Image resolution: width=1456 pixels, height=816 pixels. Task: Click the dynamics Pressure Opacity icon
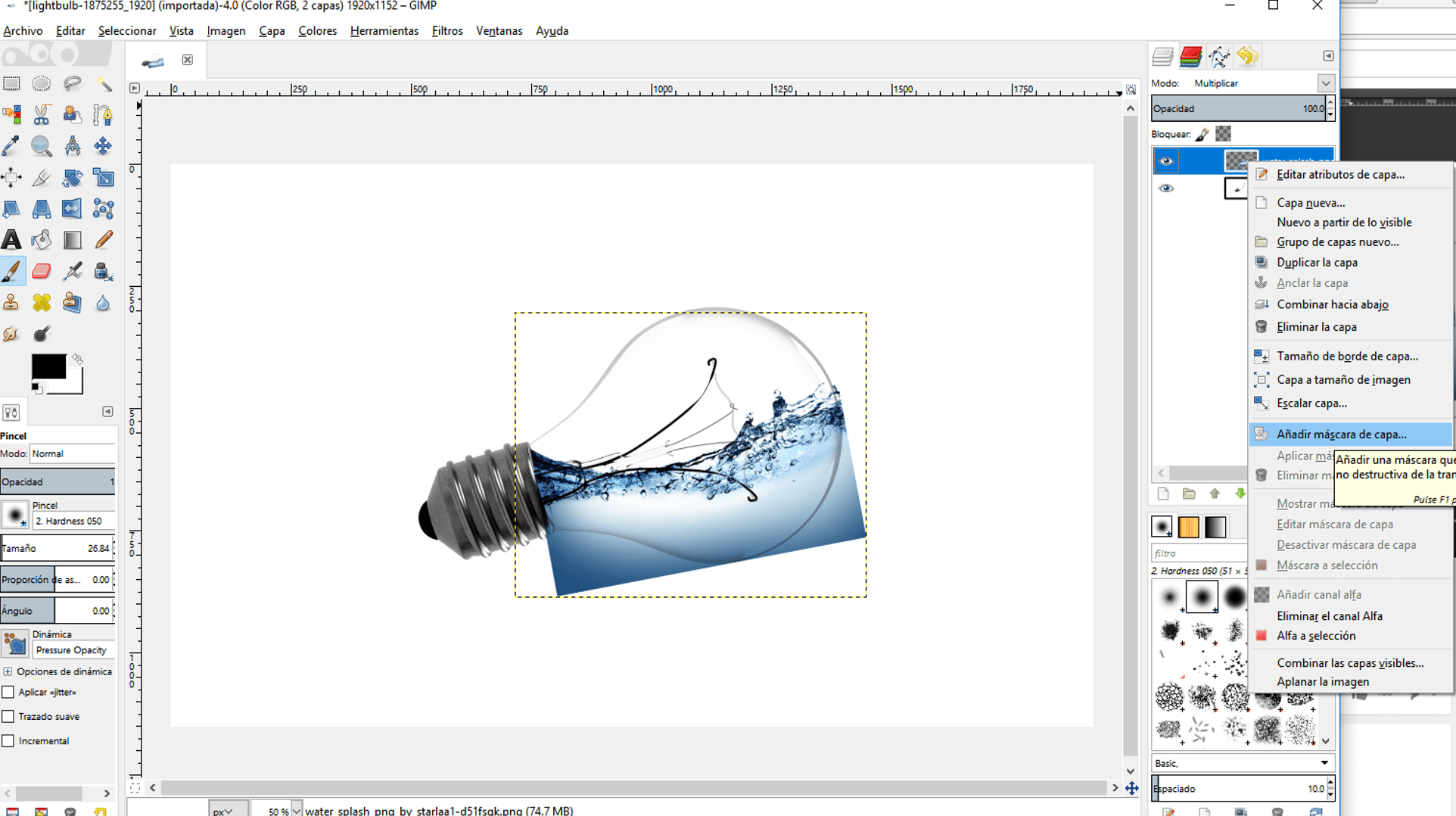point(14,643)
